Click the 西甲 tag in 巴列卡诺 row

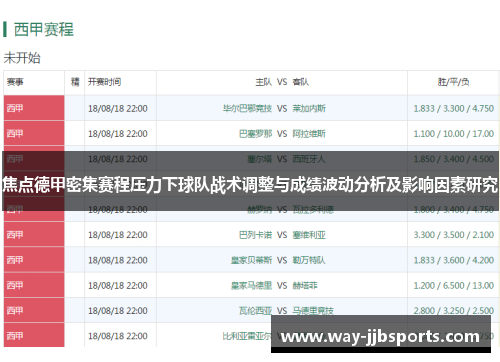pyautogui.click(x=15, y=235)
